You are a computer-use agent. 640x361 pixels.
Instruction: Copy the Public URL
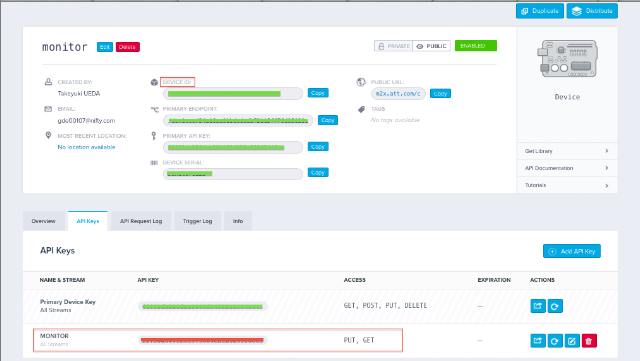pyautogui.click(x=440, y=94)
